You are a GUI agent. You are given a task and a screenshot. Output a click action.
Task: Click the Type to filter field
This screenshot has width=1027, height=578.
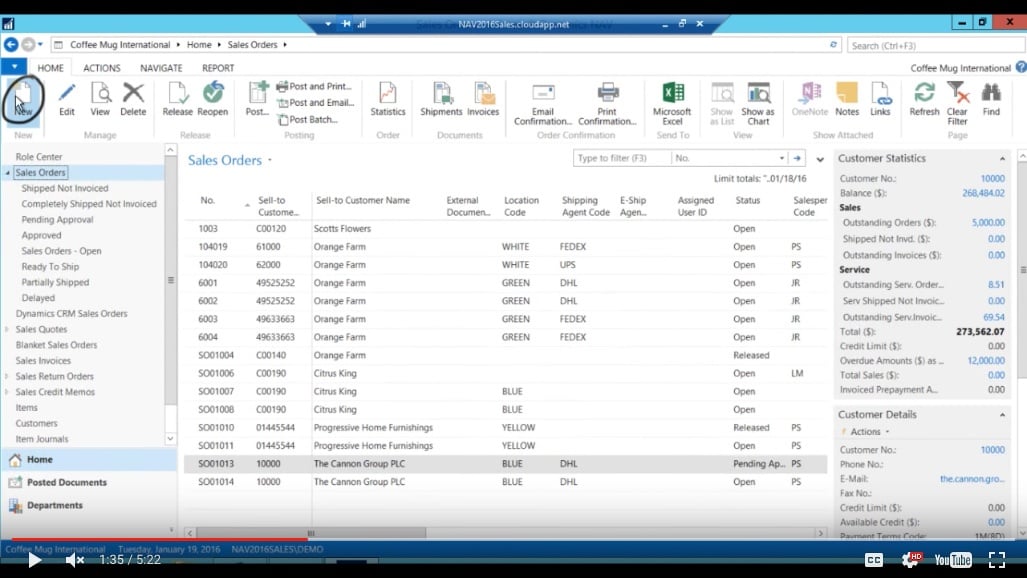622,158
